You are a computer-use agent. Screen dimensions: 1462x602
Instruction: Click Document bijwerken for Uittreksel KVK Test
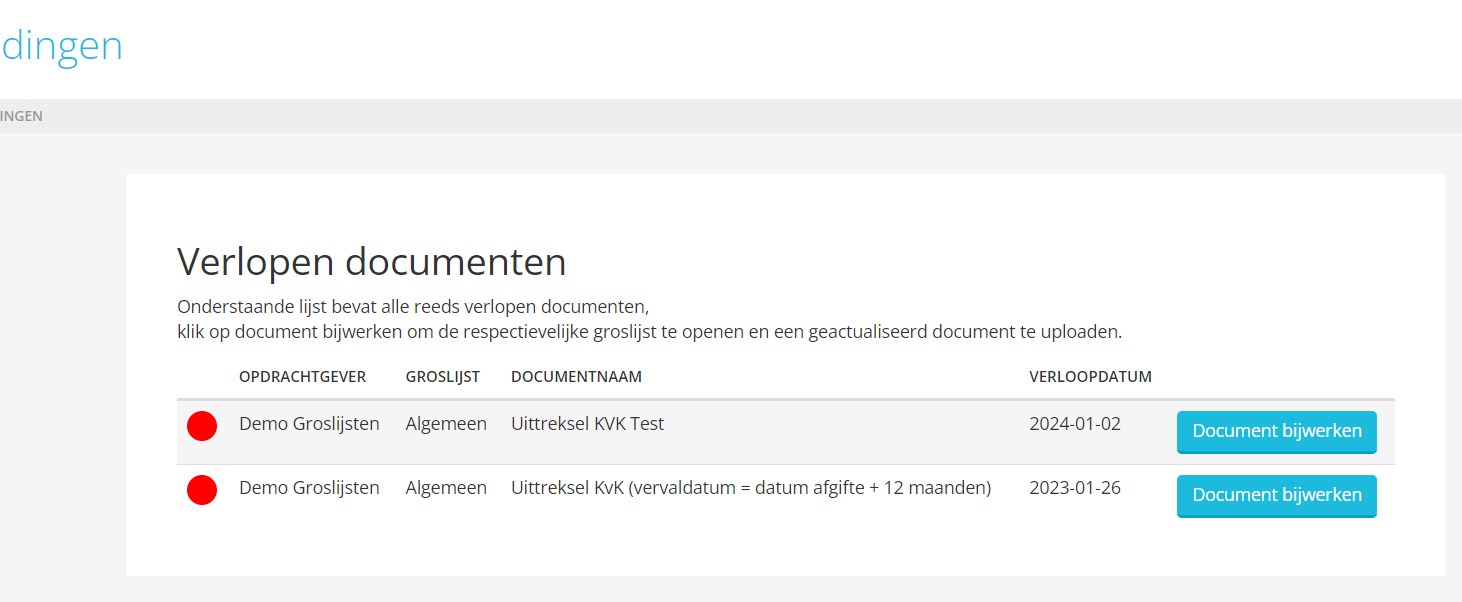(x=1277, y=432)
